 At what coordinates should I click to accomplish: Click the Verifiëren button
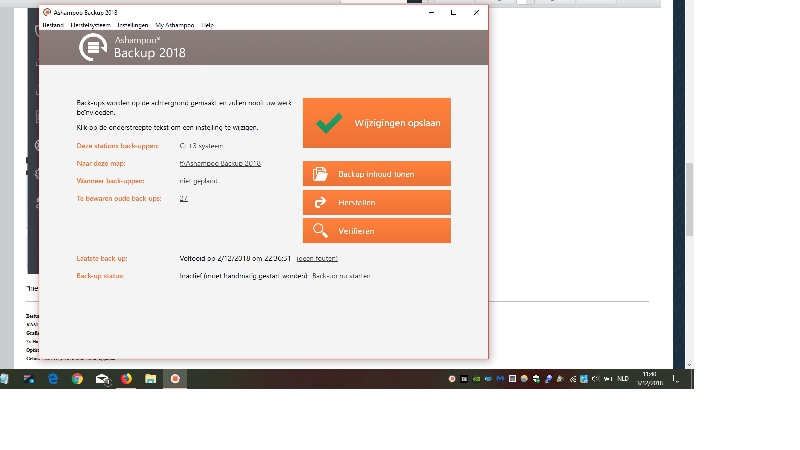coord(377,231)
